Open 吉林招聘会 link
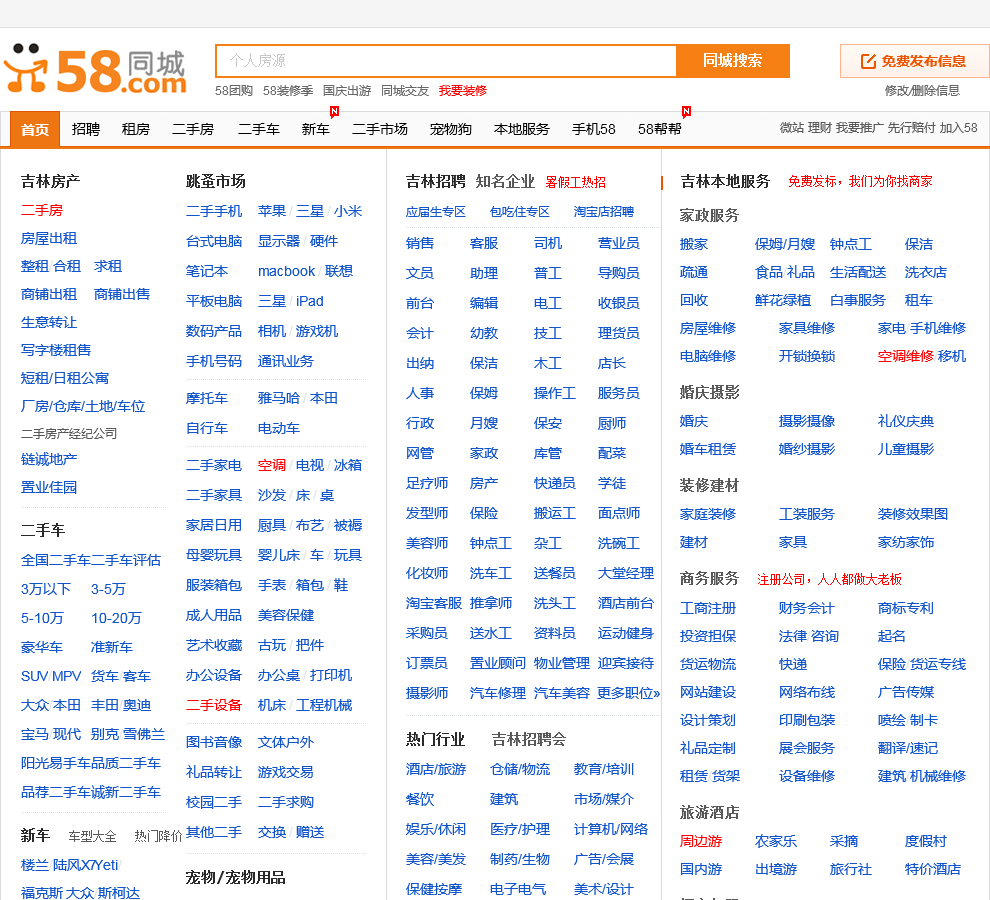 pyautogui.click(x=529, y=740)
